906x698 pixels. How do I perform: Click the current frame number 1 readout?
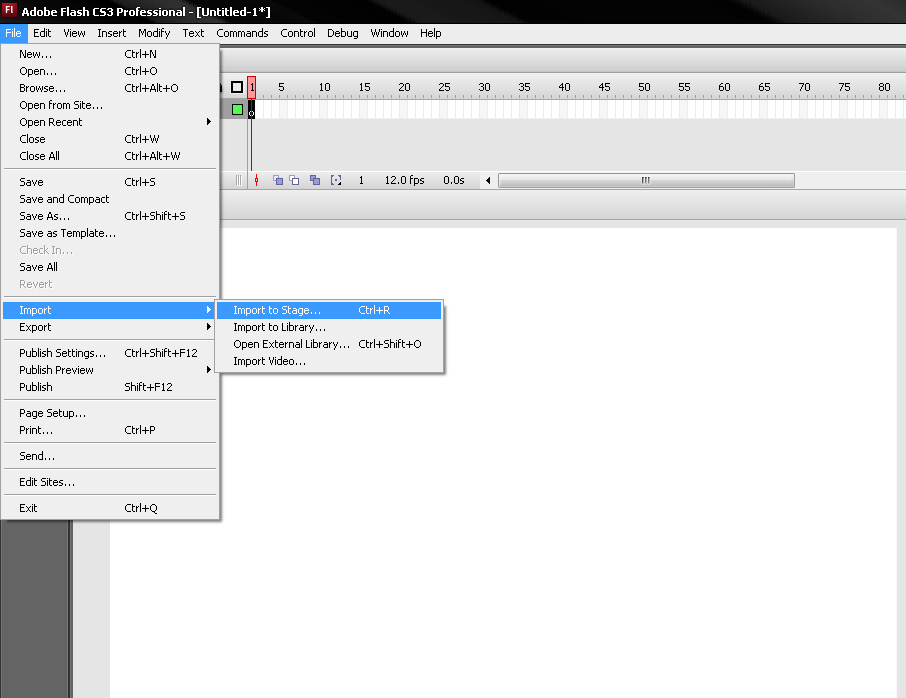361,180
